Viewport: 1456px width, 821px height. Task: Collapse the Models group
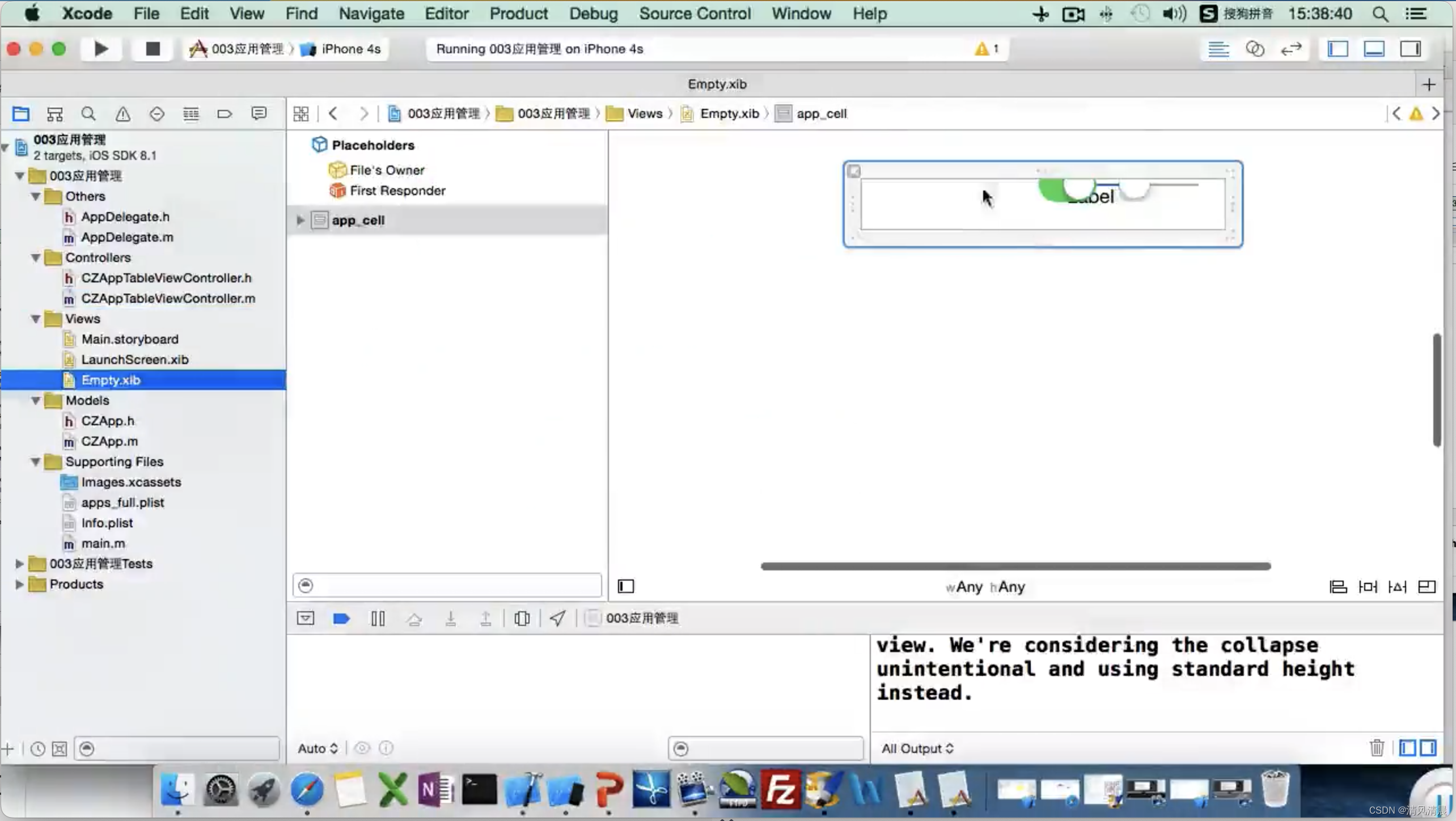(36, 400)
